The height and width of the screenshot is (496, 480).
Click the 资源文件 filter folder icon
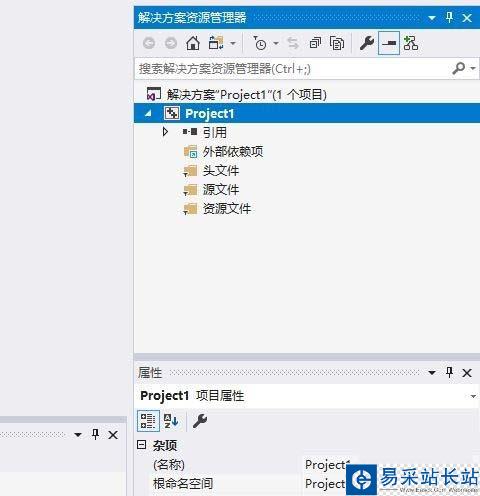191,209
